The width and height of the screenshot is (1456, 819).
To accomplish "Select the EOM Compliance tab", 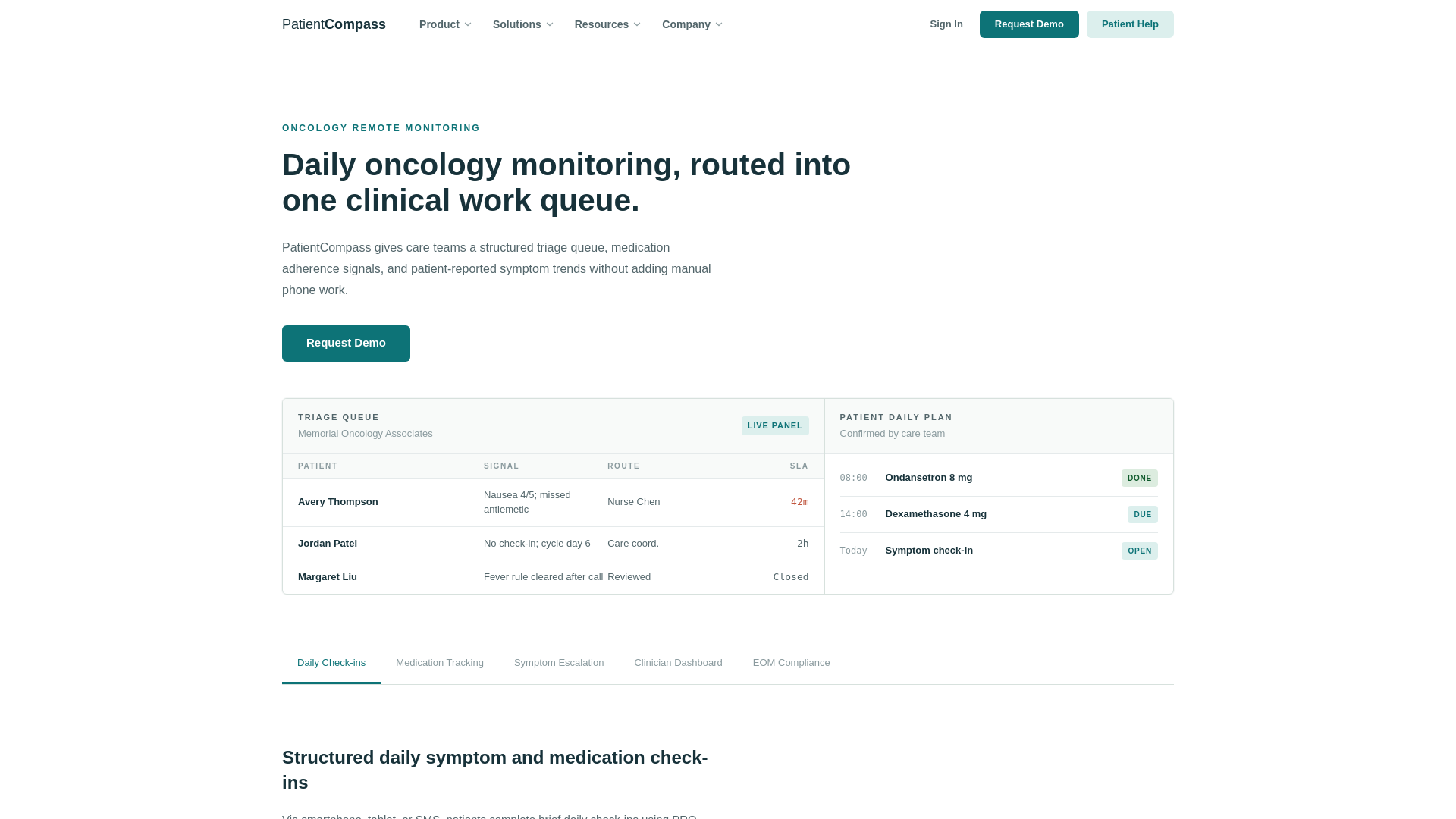I will tap(792, 663).
